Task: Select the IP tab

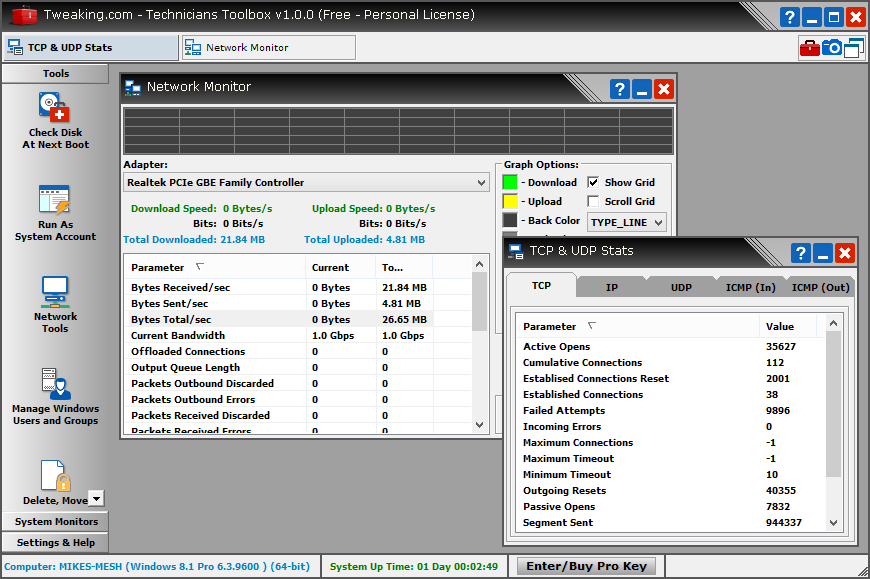Action: point(611,287)
